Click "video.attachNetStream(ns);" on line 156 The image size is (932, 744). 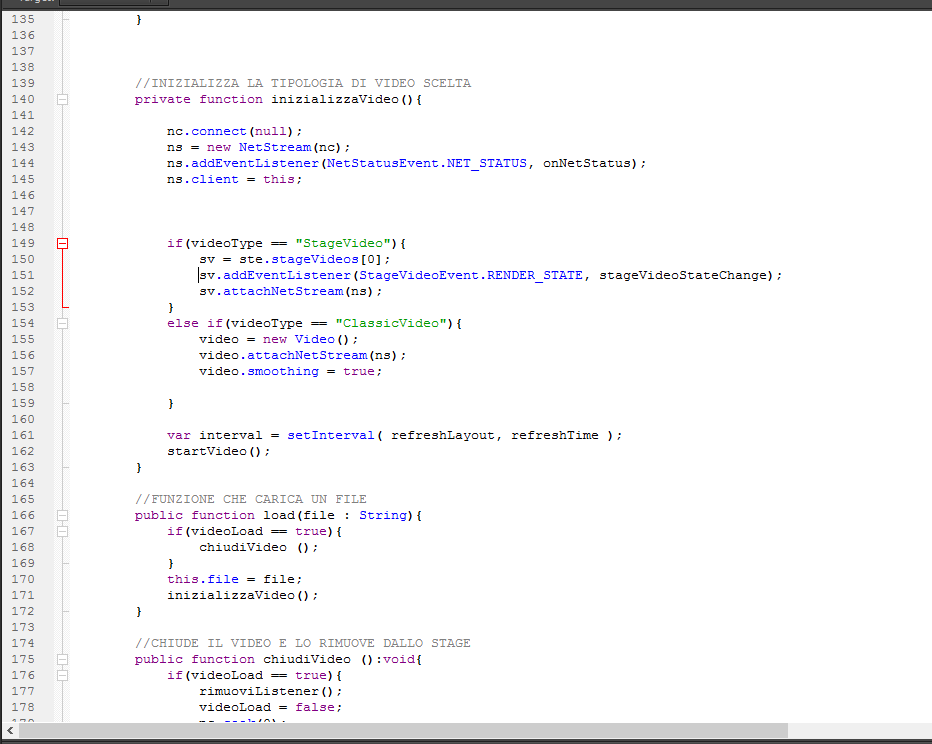pyautogui.click(x=303, y=355)
